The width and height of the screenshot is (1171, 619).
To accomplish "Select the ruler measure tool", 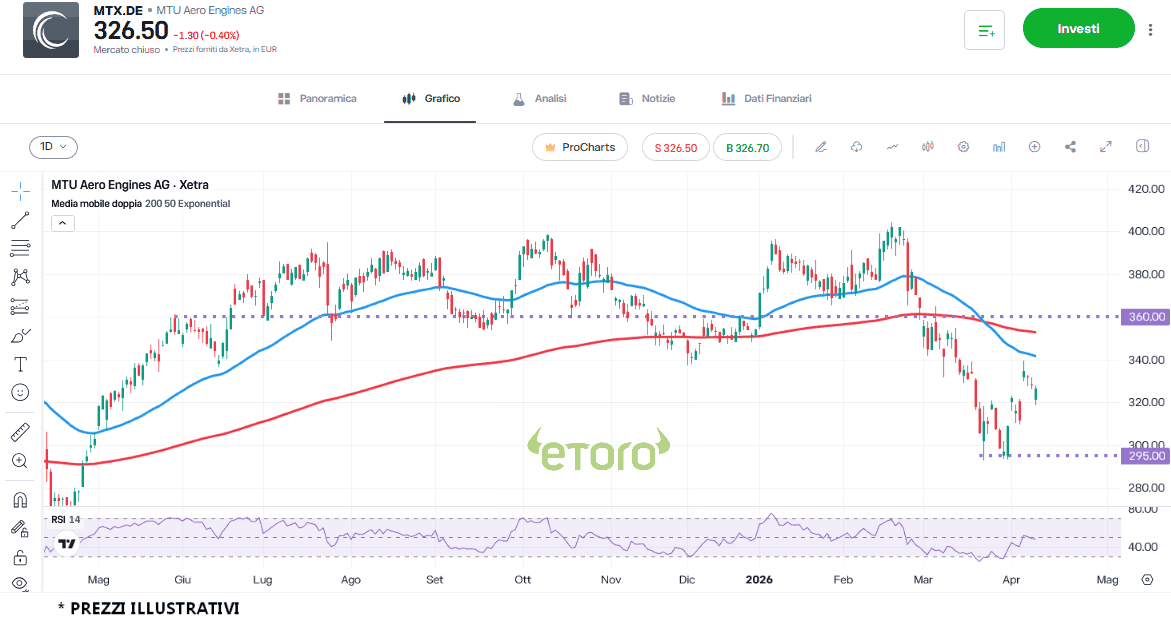I will 20,432.
